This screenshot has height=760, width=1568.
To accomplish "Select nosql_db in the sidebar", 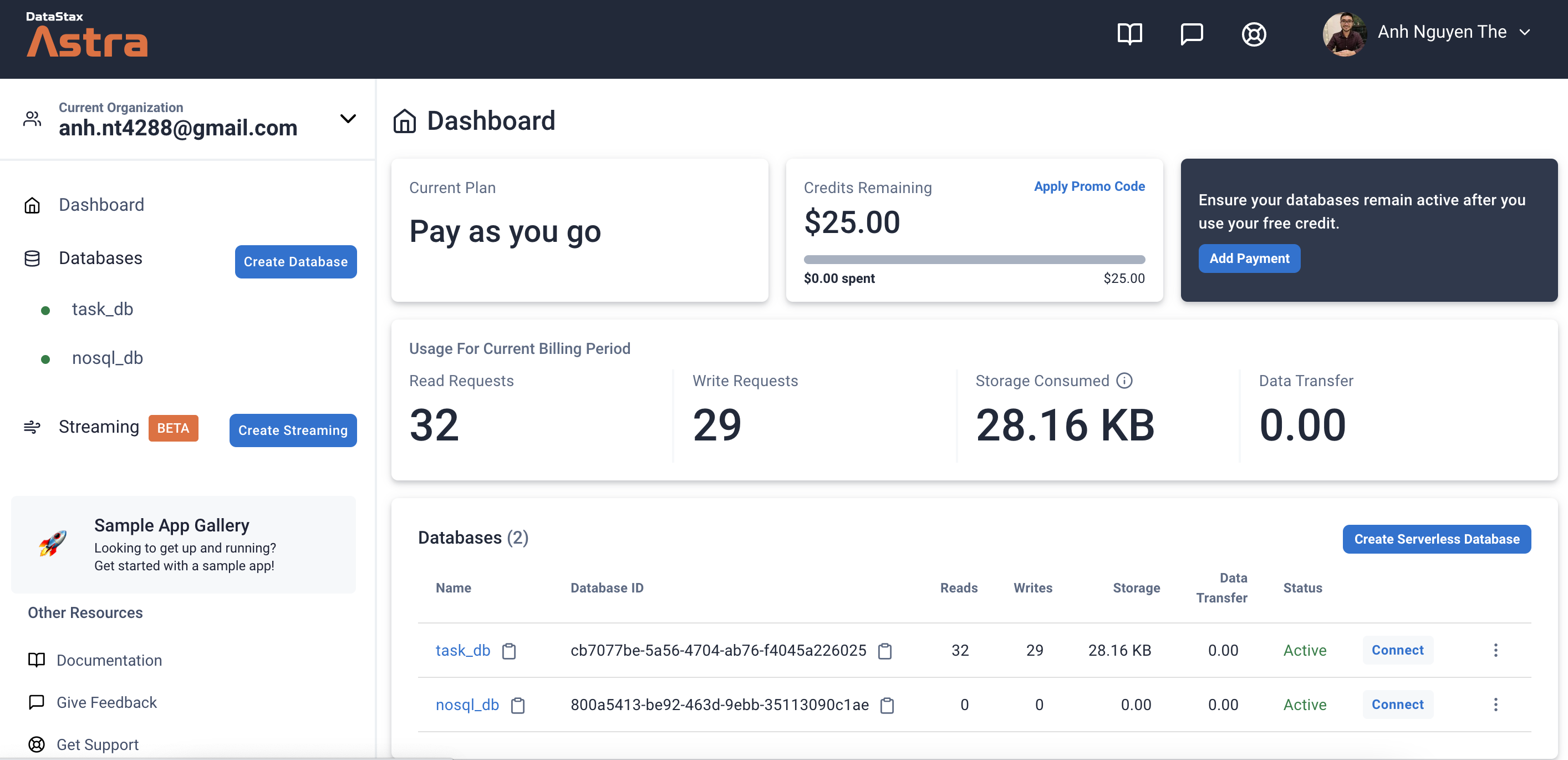I will tap(107, 358).
